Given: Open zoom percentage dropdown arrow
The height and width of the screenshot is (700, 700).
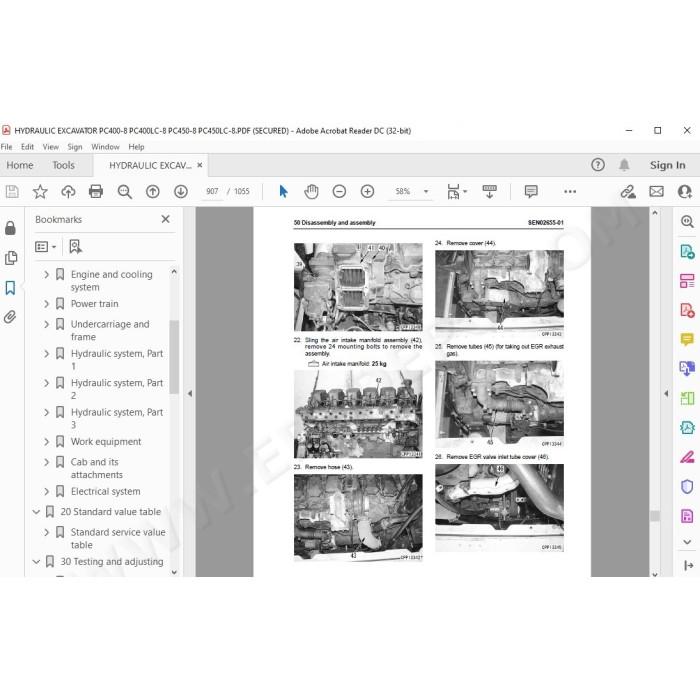Looking at the screenshot, I should tap(426, 192).
